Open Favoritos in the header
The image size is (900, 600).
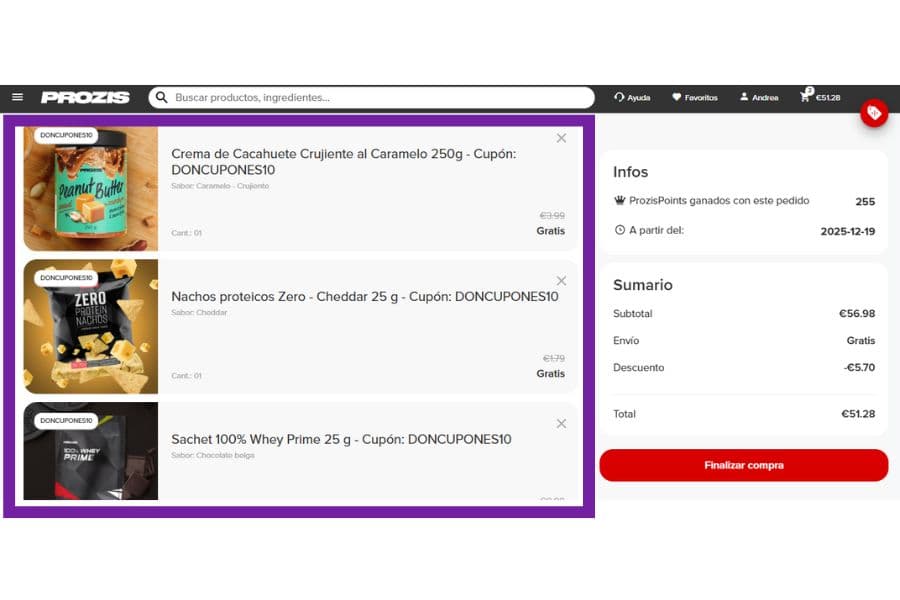coord(695,98)
